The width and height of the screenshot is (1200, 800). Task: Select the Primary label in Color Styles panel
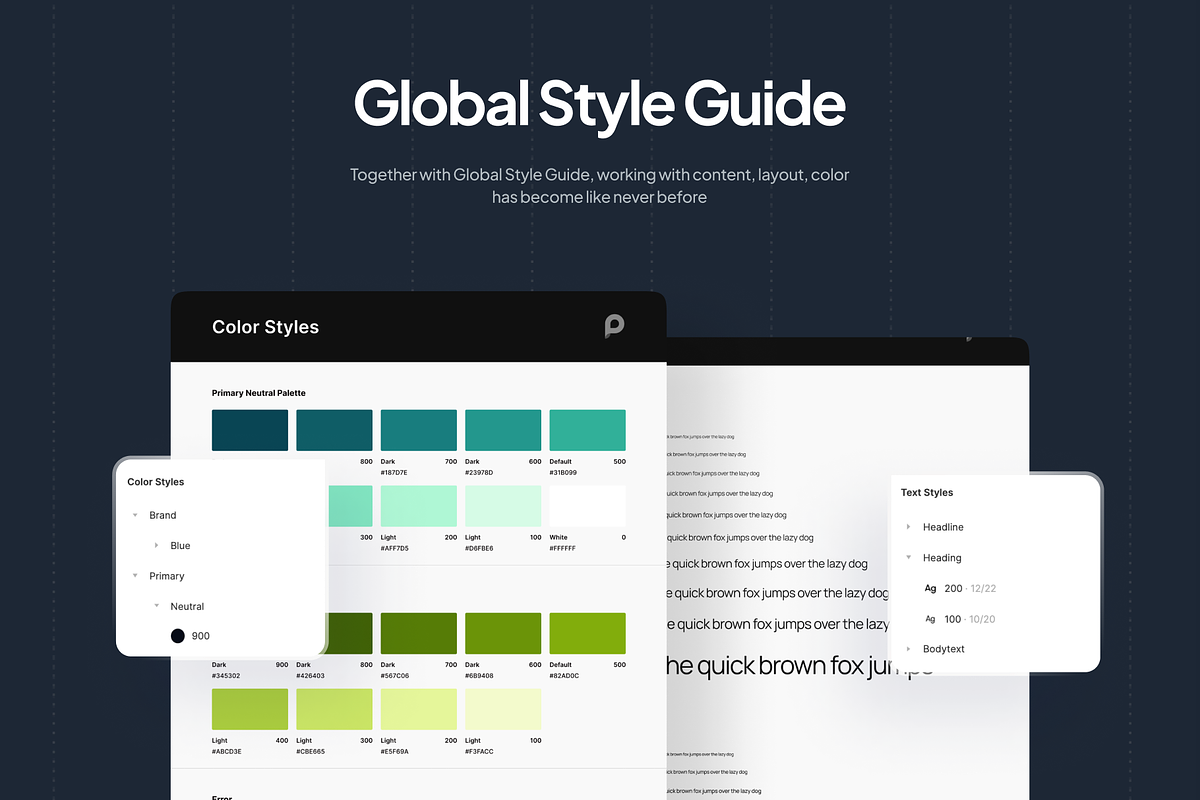click(x=167, y=576)
